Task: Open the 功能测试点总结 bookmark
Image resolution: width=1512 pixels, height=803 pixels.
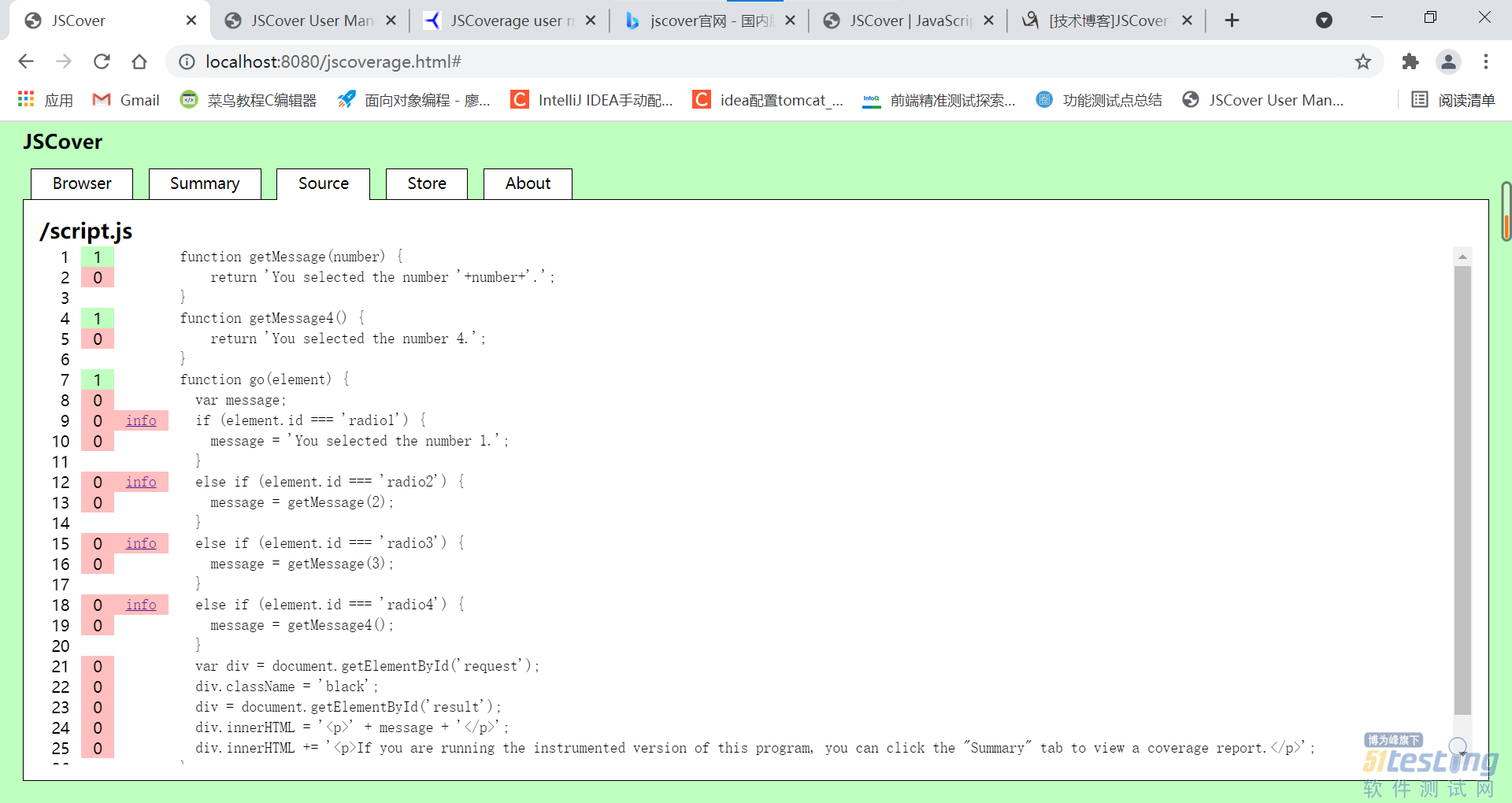Action: (x=1099, y=100)
